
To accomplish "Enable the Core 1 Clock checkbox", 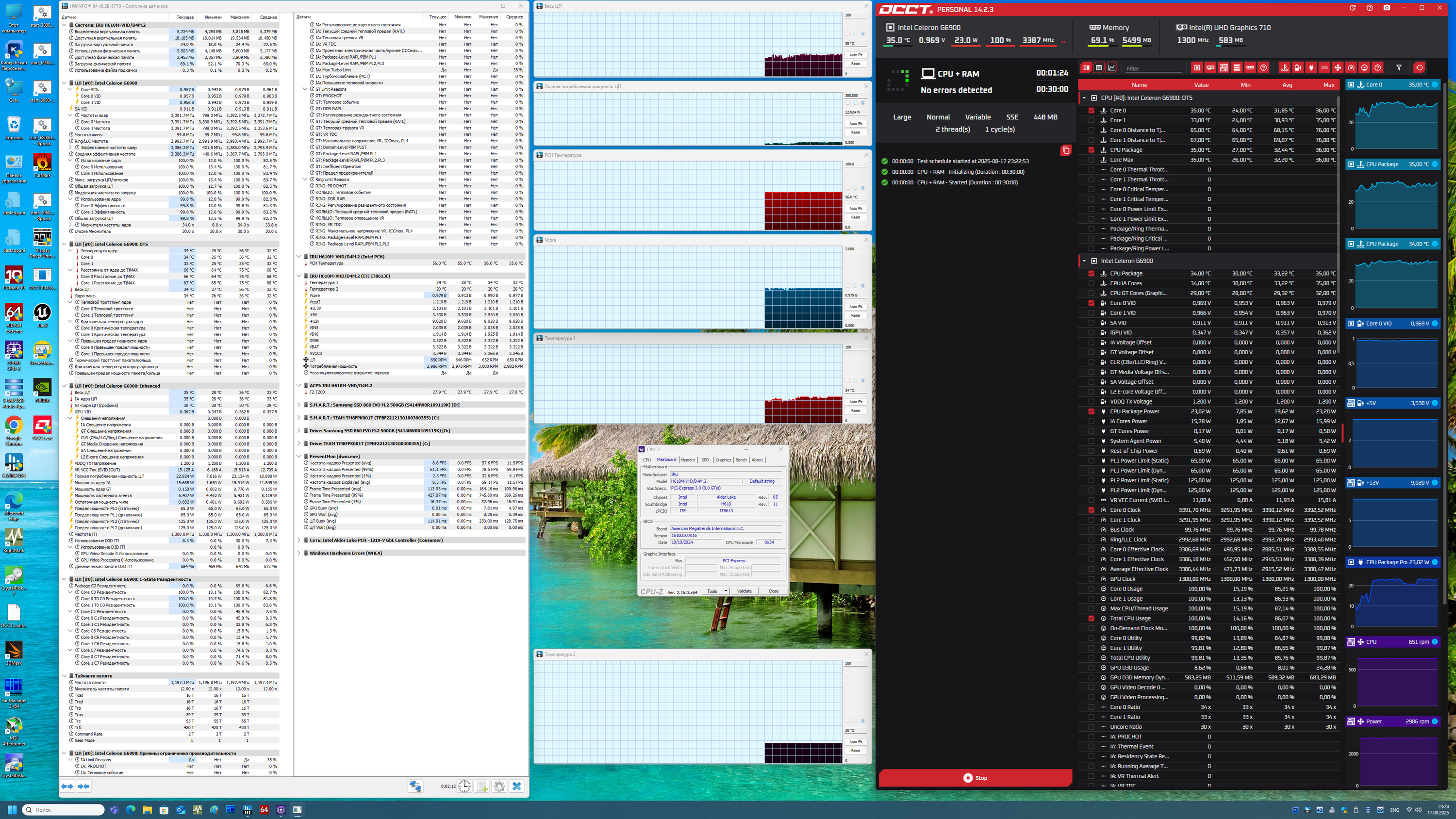I will (1092, 520).
